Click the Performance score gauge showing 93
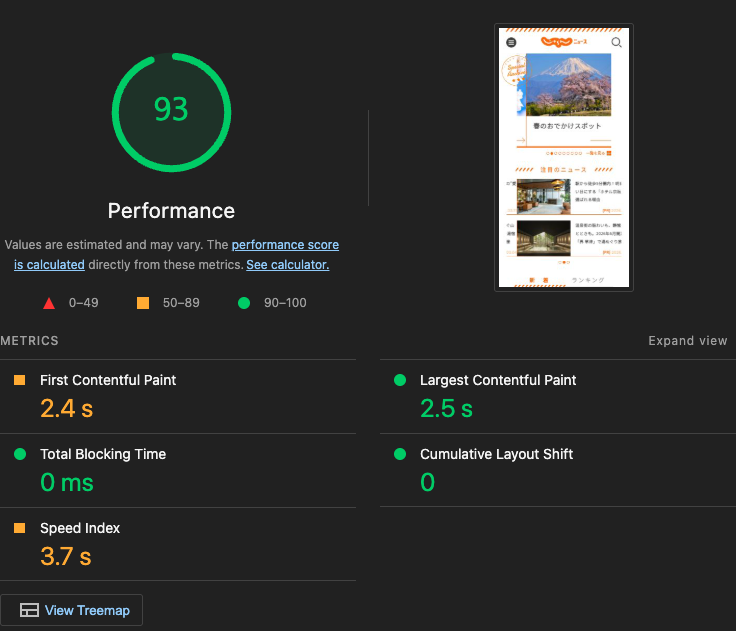 click(x=171, y=109)
